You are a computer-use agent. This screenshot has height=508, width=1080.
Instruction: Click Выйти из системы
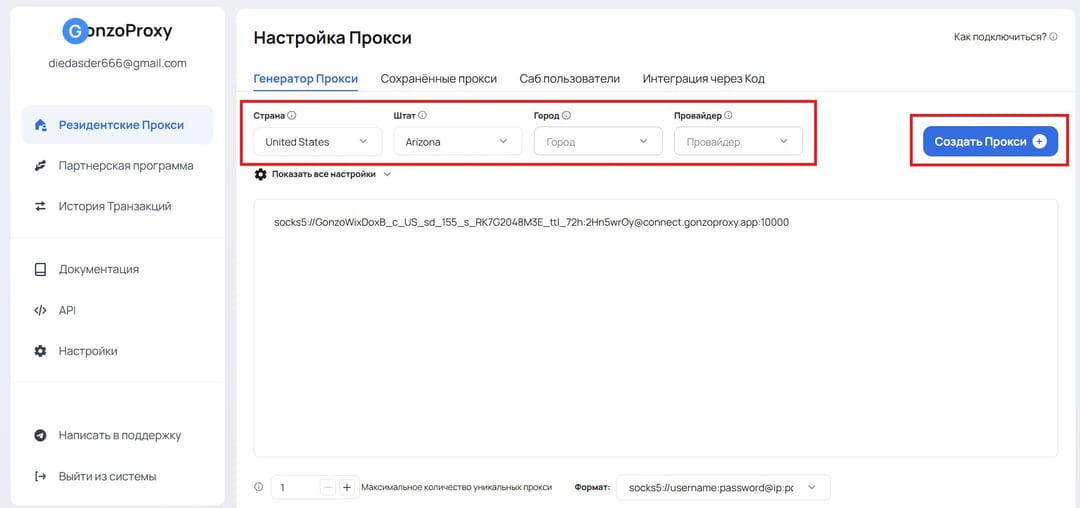(107, 476)
